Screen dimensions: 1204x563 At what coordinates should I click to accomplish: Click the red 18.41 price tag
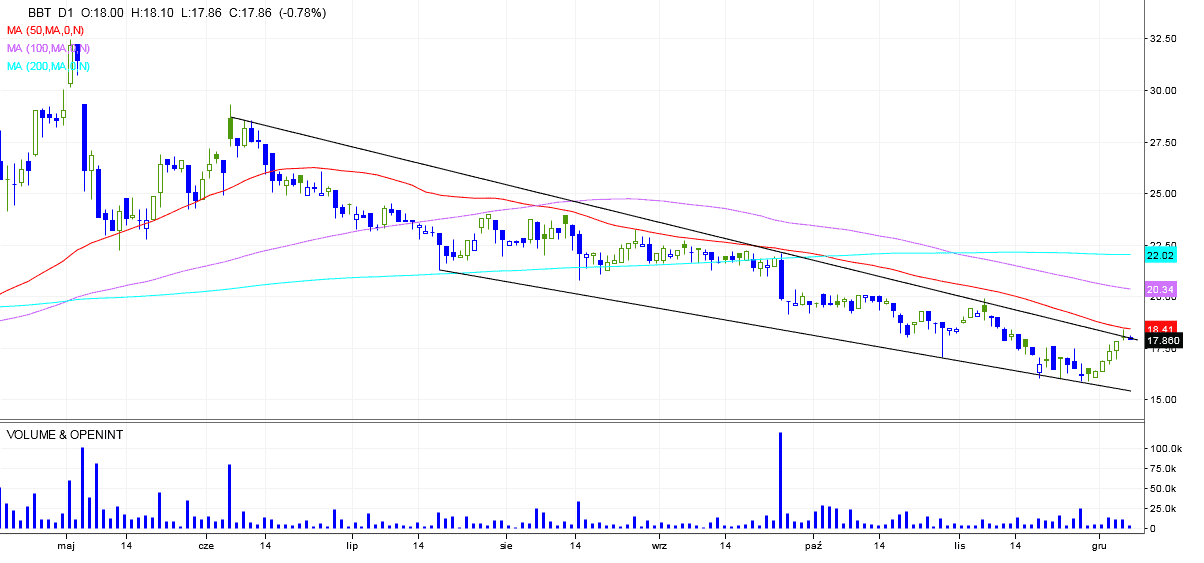click(x=1160, y=328)
